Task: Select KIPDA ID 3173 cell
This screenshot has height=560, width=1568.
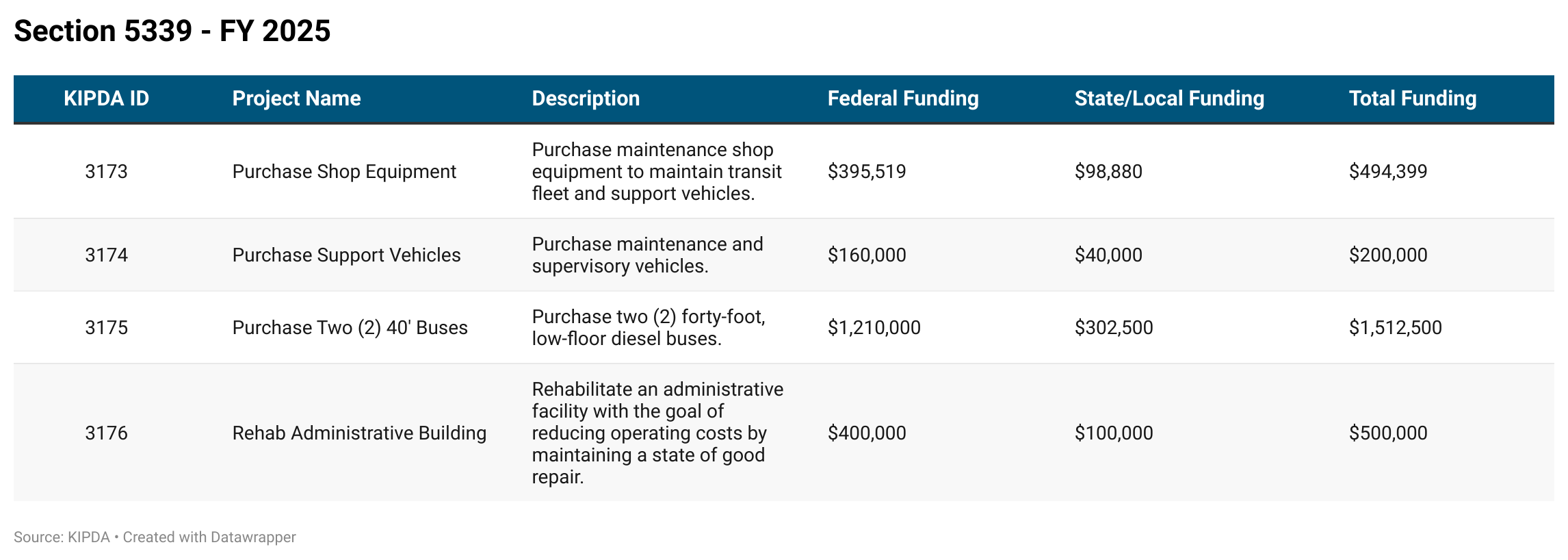Action: point(106,171)
